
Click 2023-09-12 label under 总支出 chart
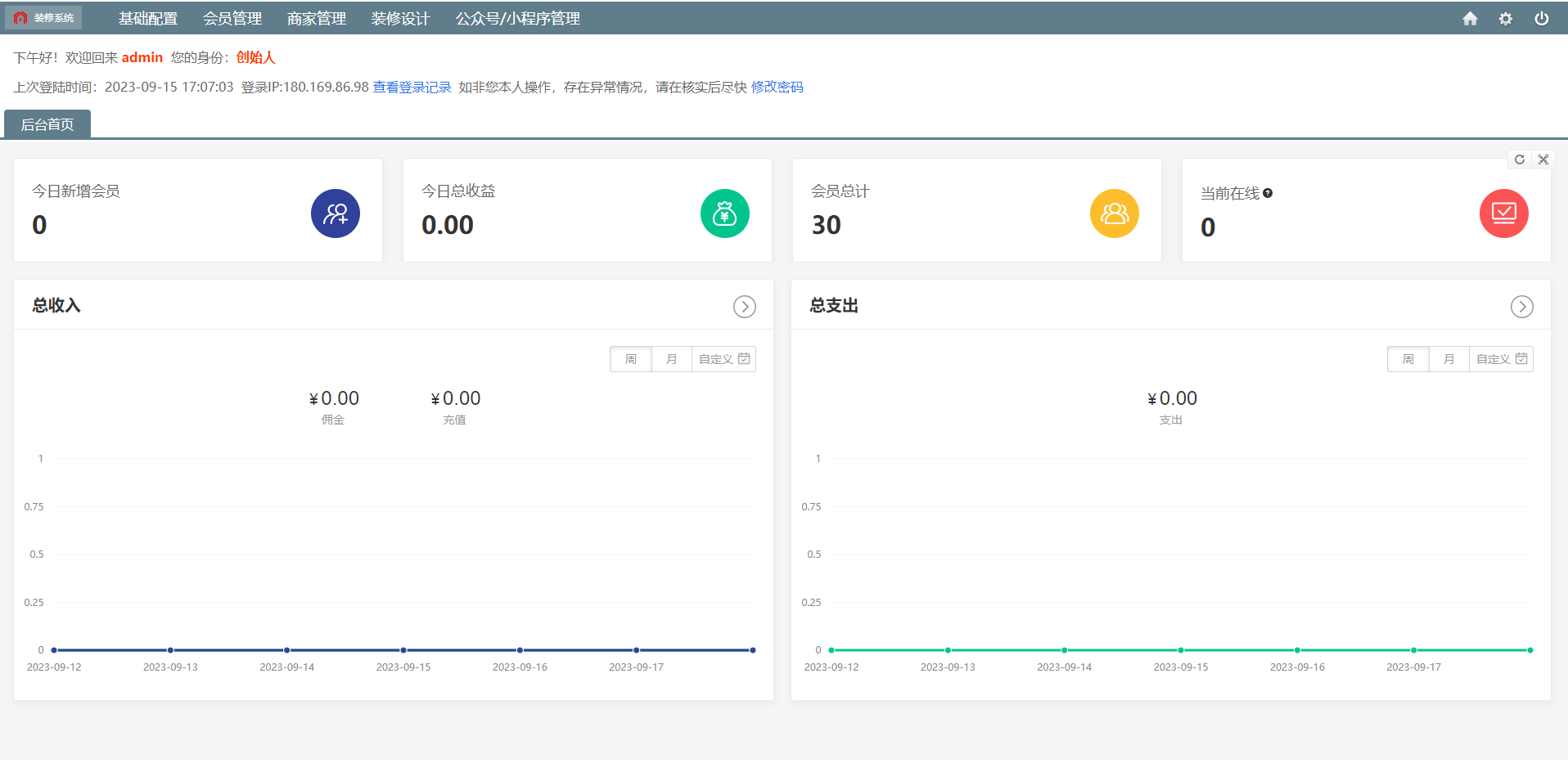pos(831,667)
